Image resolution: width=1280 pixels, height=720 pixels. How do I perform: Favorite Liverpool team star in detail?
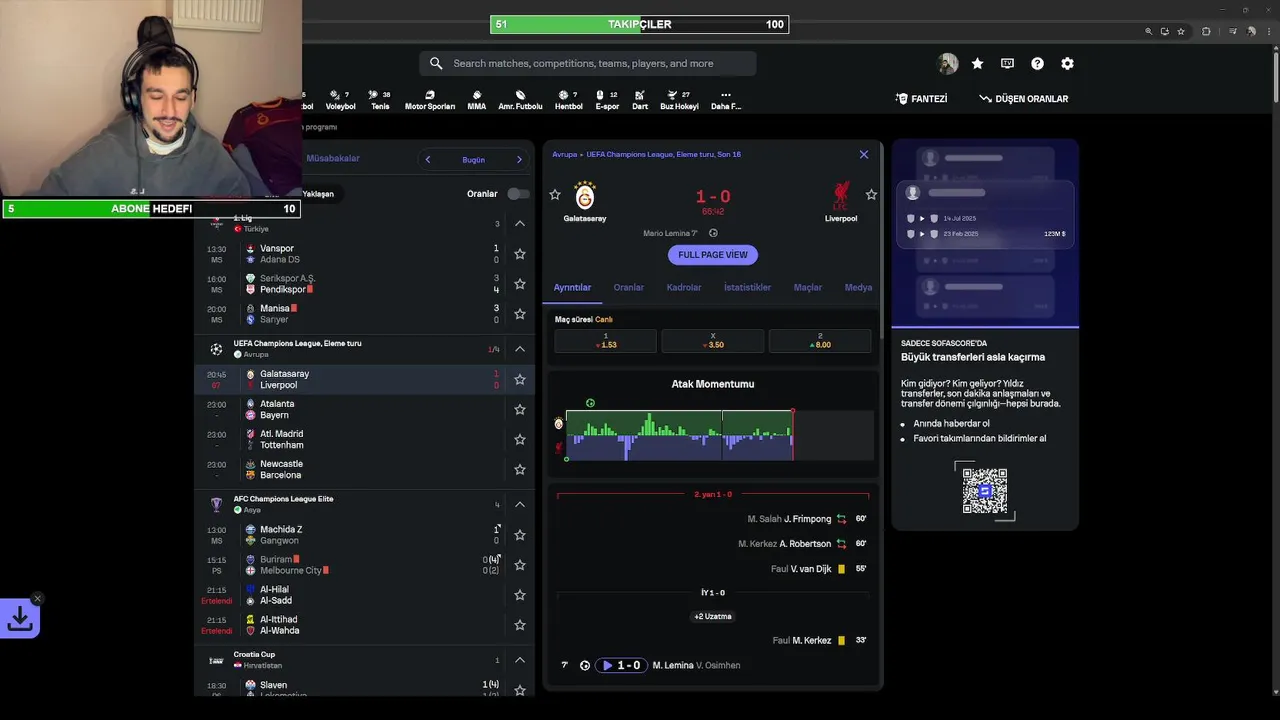(871, 195)
